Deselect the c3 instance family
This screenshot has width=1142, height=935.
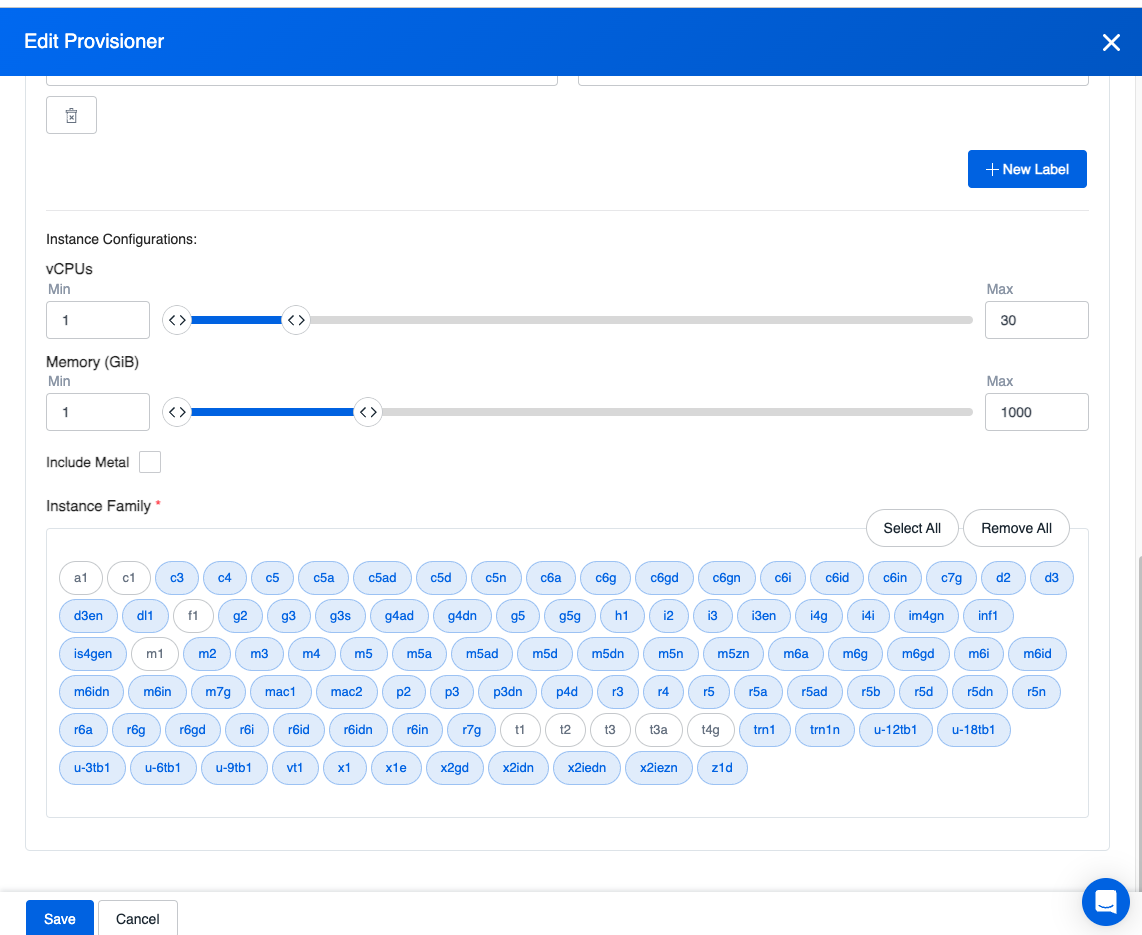pyautogui.click(x=177, y=577)
